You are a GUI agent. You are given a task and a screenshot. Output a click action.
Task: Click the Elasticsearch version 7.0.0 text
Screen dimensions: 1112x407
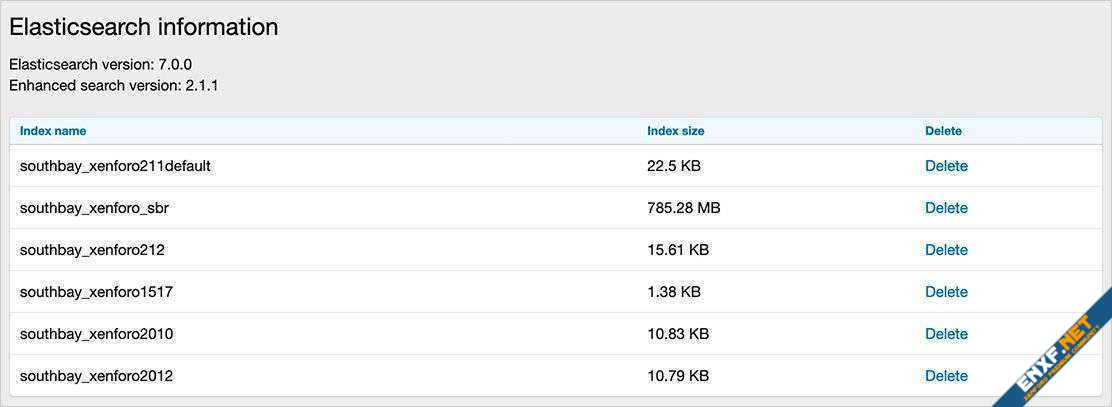tap(100, 64)
